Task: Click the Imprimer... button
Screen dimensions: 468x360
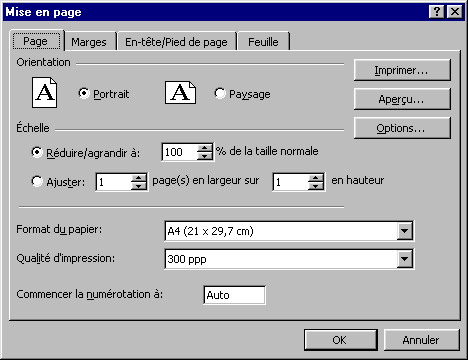Action: click(402, 70)
